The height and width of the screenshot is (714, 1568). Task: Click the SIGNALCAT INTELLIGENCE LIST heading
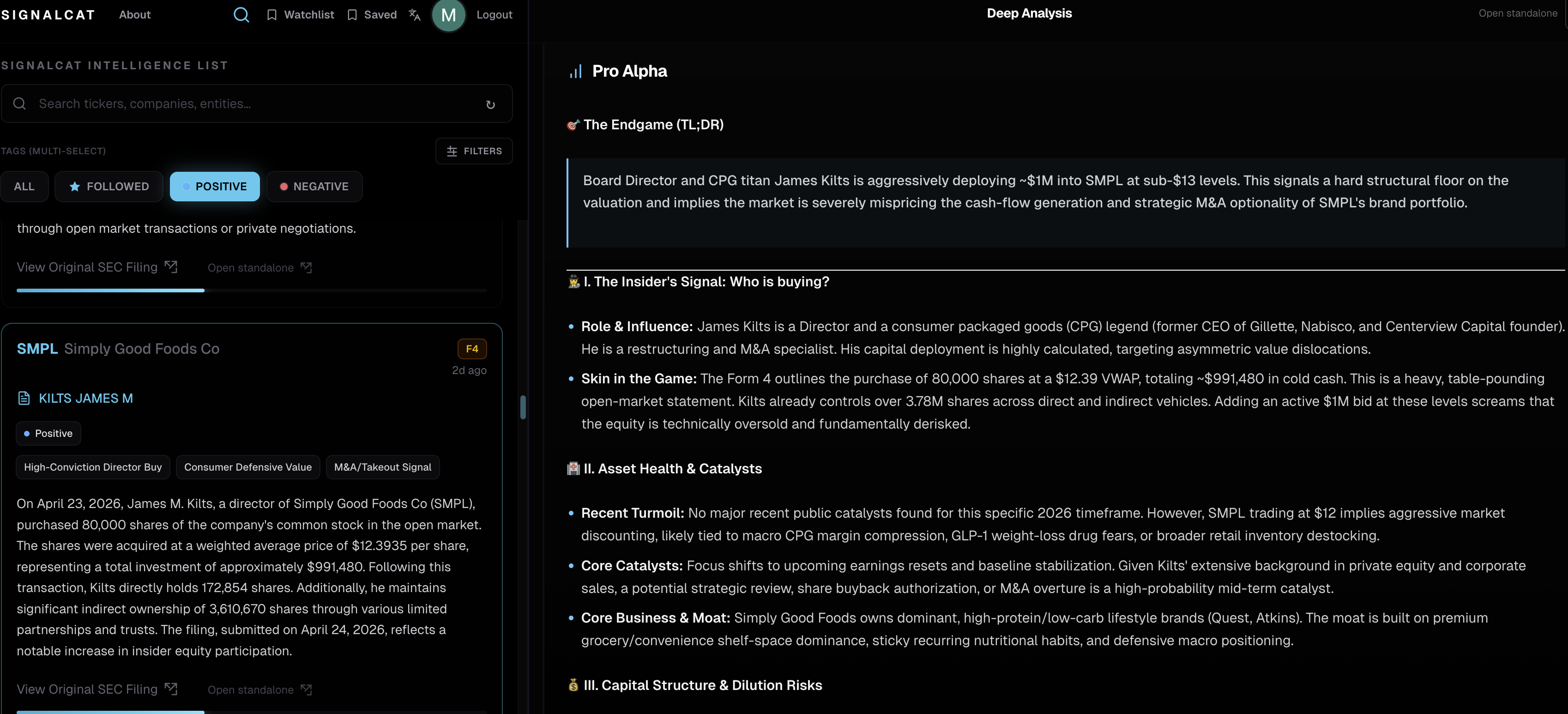coord(115,66)
